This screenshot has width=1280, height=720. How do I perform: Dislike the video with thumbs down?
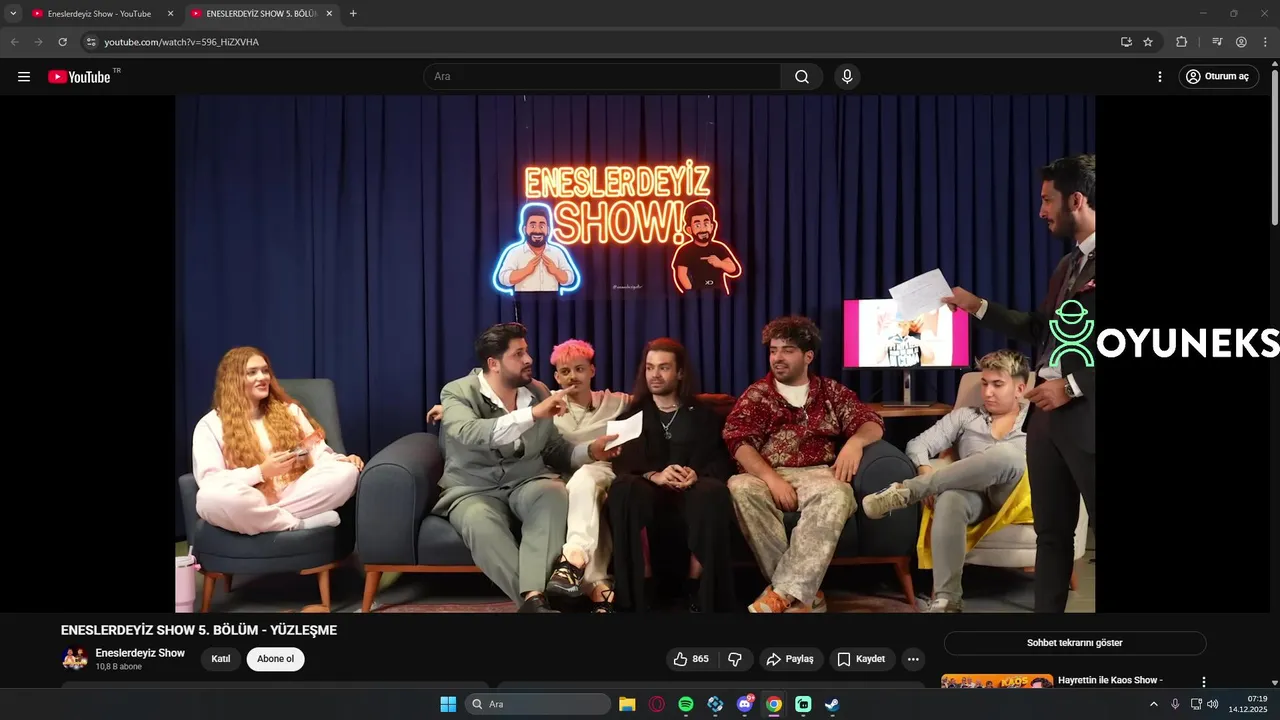pyautogui.click(x=735, y=659)
